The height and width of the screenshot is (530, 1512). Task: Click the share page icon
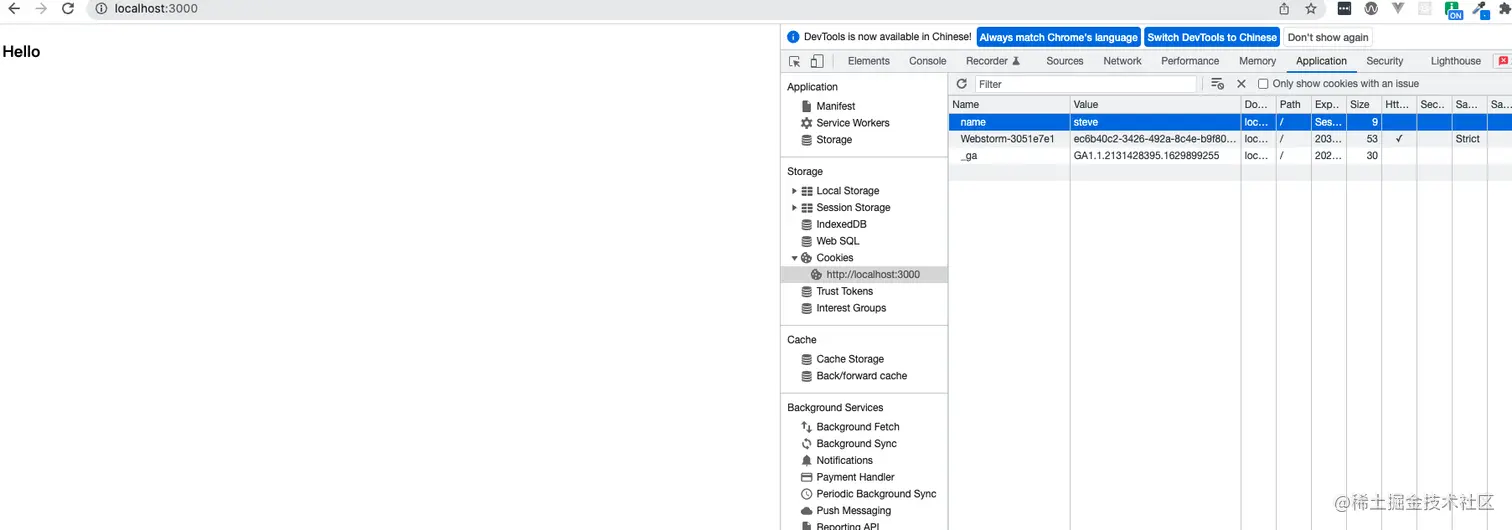[1284, 8]
